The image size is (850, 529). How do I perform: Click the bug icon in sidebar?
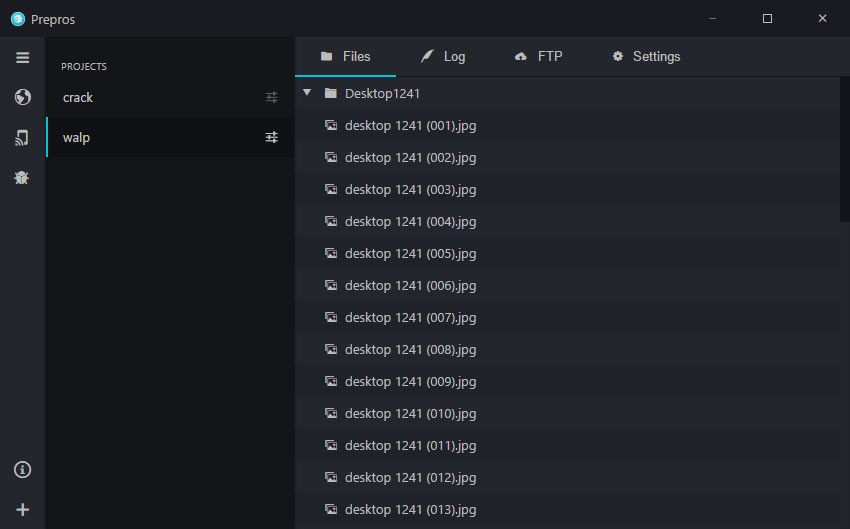[x=22, y=177]
